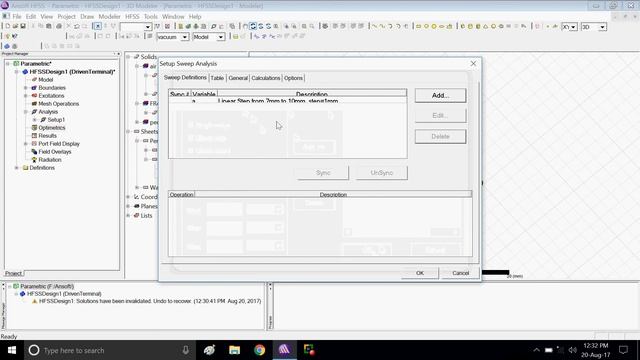Expand the Definitions folder node
640x360 pixels.
click(x=17, y=168)
